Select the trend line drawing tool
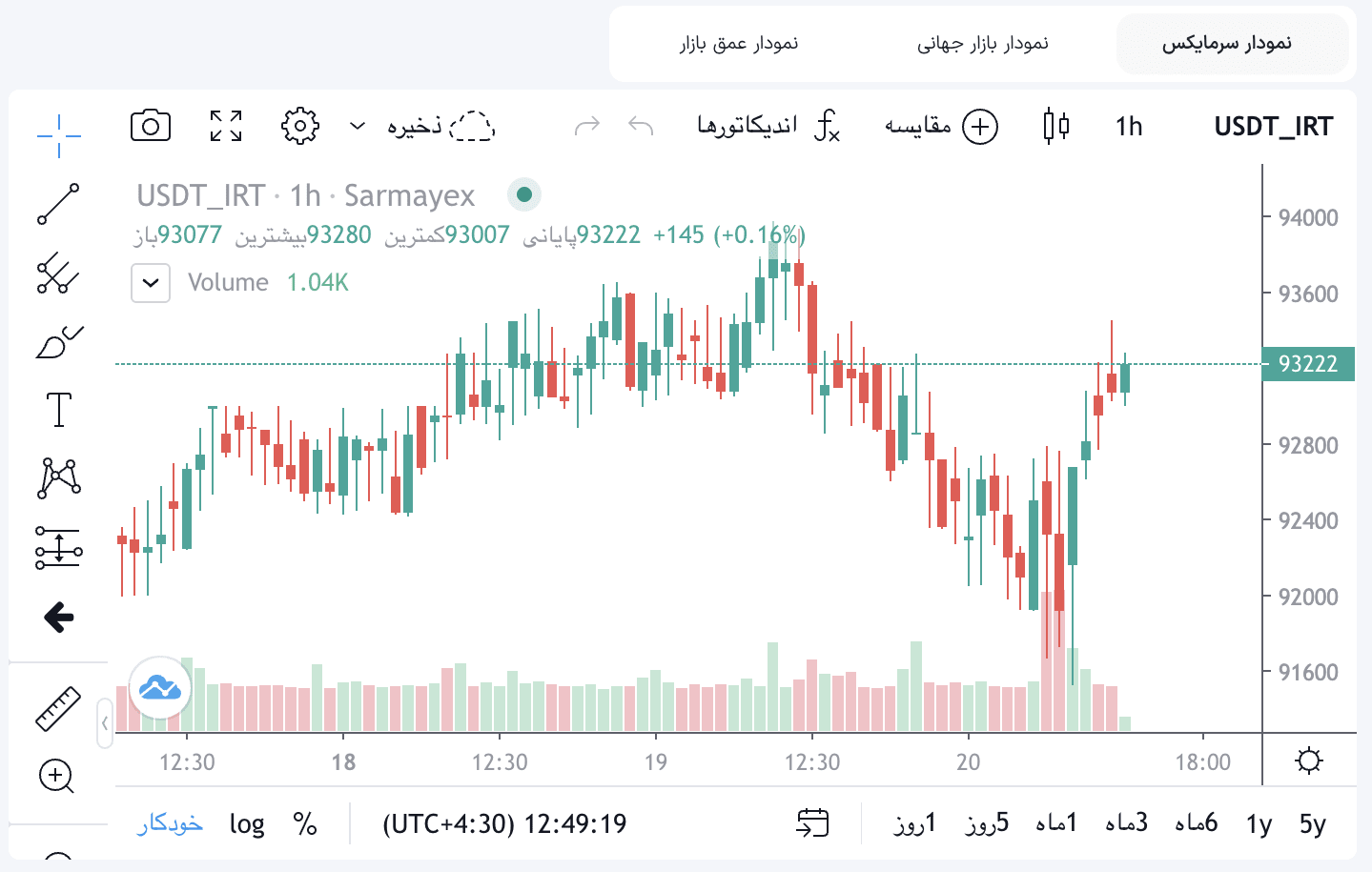Image resolution: width=1372 pixels, height=872 pixels. coord(58,204)
